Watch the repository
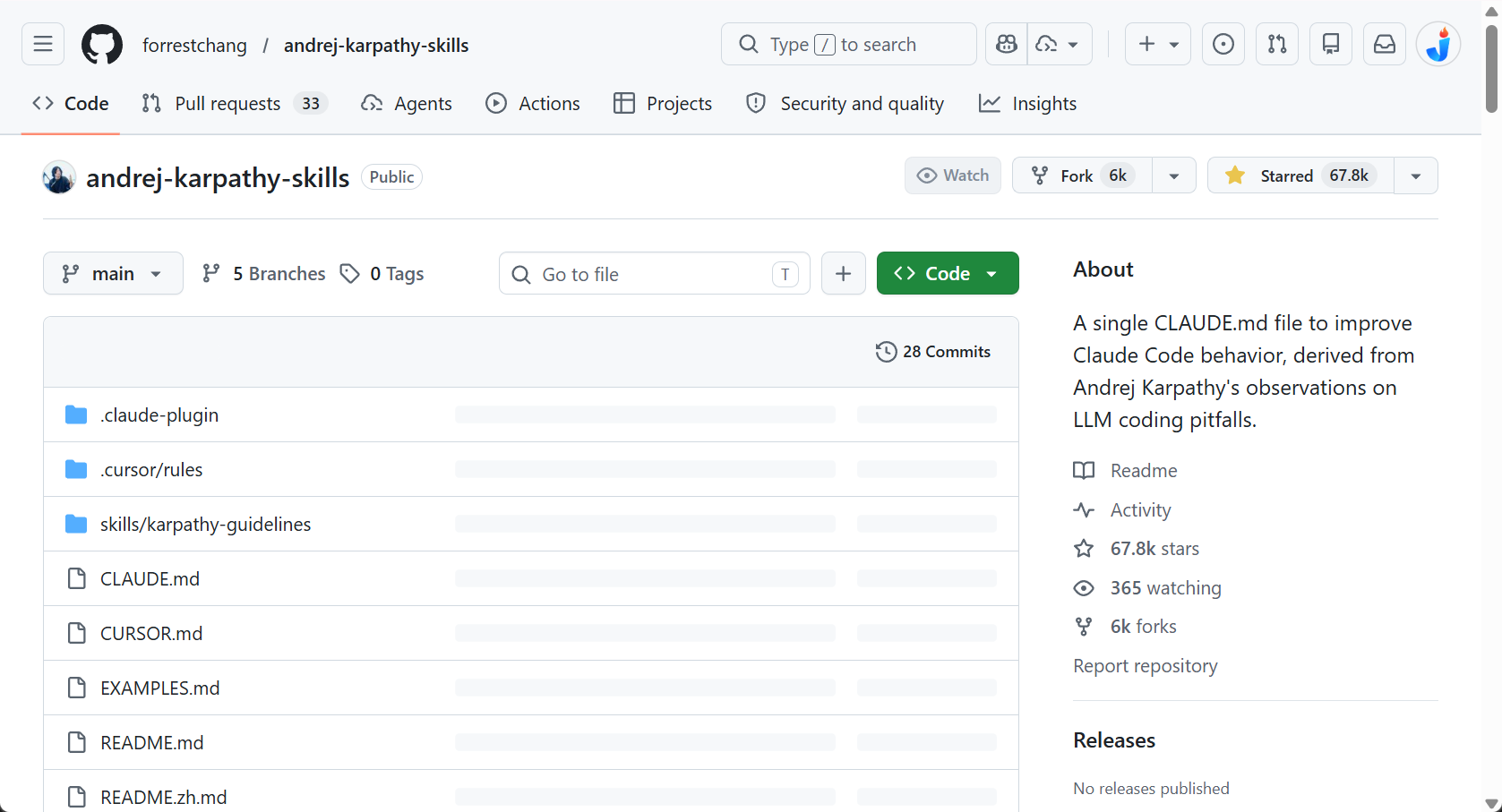The image size is (1502, 812). pos(952,175)
